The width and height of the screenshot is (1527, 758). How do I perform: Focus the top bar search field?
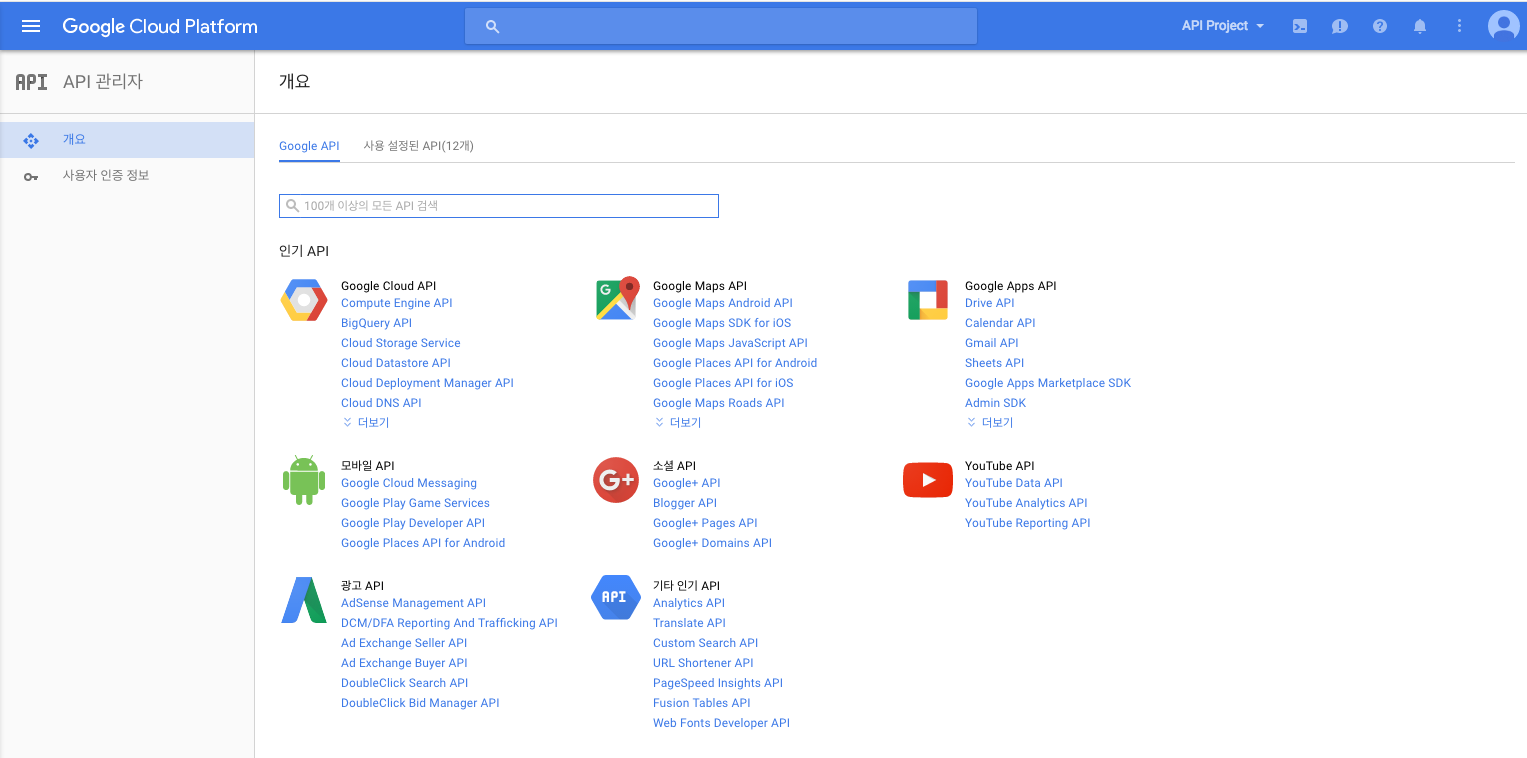721,26
